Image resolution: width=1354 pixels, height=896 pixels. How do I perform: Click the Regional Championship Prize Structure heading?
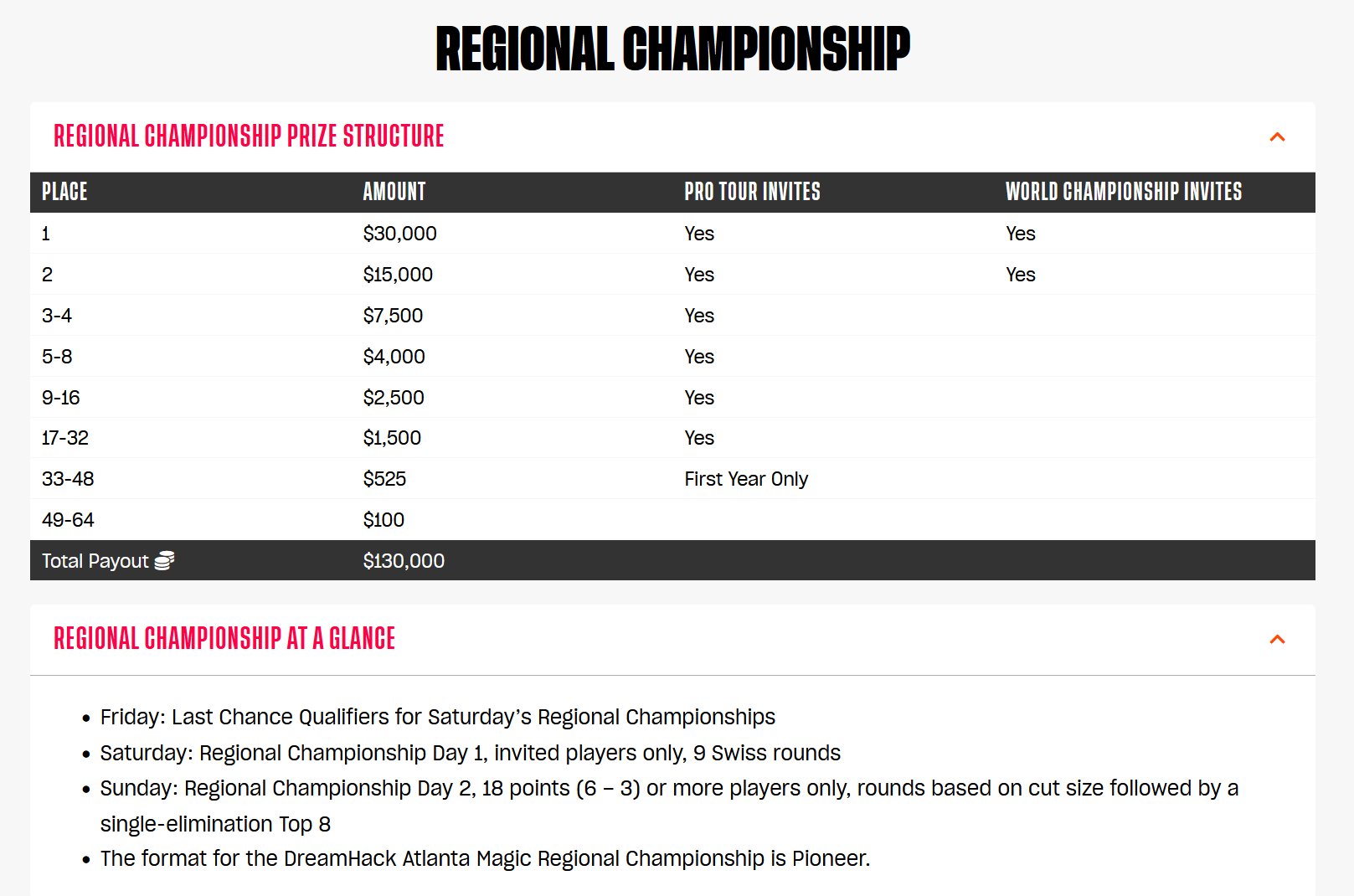(x=249, y=136)
